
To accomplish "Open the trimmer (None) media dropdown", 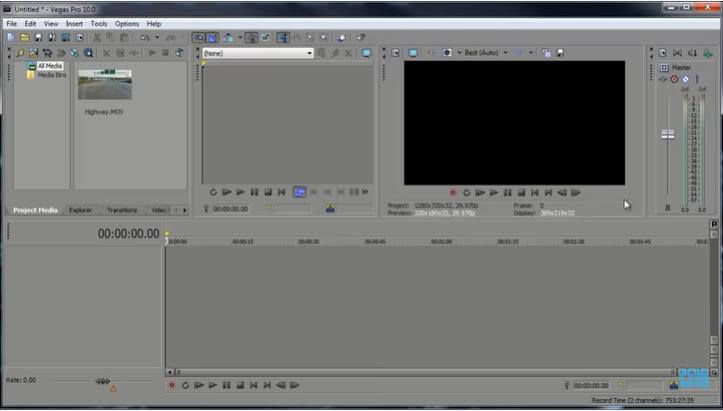I will (258, 54).
